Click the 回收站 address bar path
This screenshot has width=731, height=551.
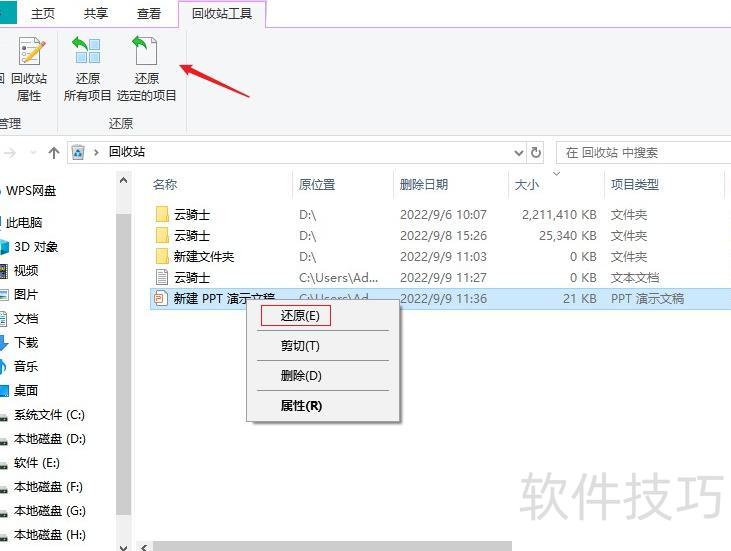point(126,152)
